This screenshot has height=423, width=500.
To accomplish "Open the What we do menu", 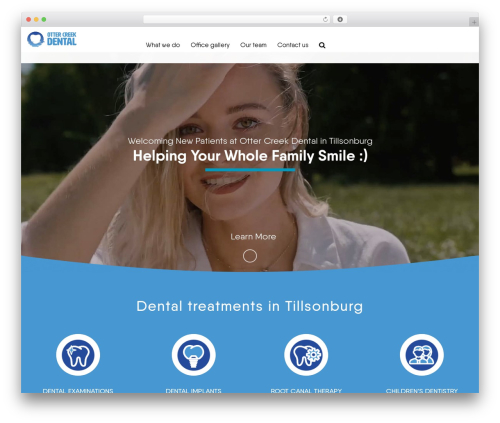I will pyautogui.click(x=163, y=45).
